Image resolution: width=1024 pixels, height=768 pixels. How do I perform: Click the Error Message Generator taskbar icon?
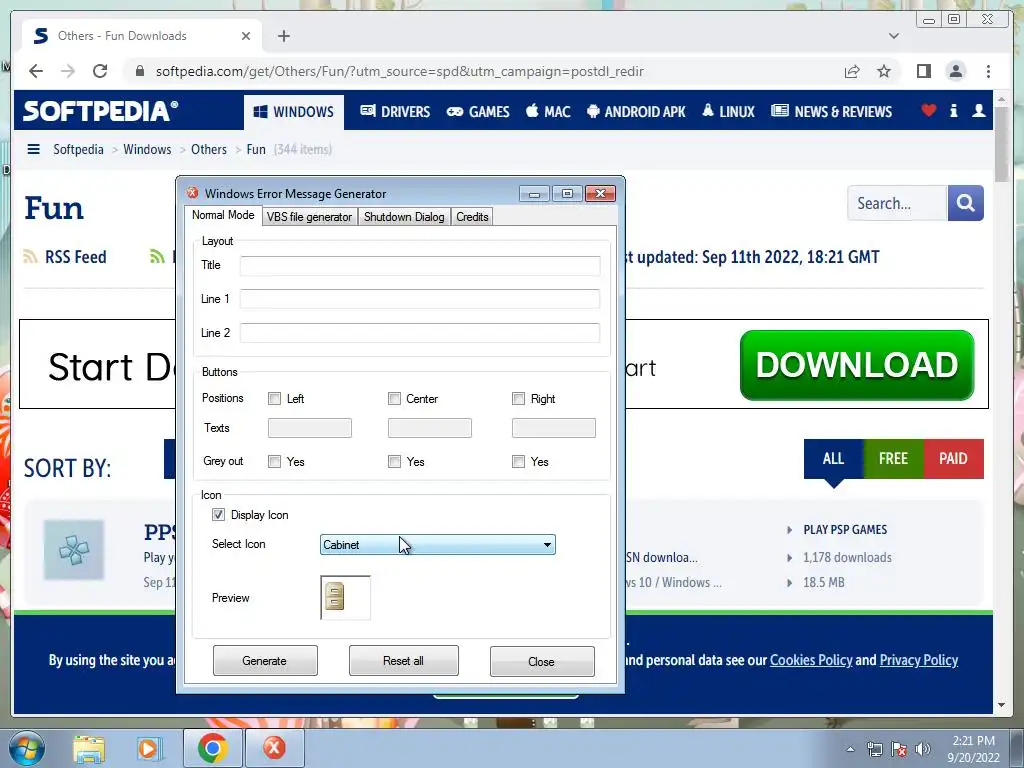[274, 748]
